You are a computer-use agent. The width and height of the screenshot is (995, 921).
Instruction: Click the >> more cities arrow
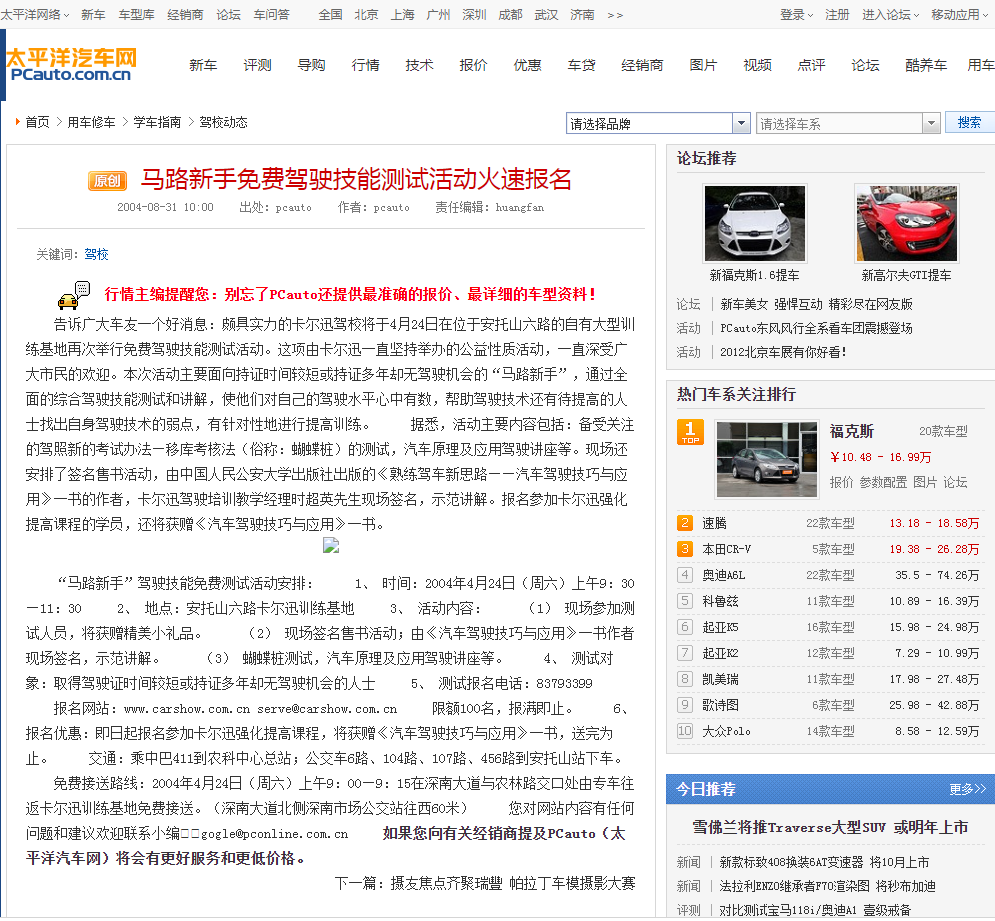[x=615, y=15]
